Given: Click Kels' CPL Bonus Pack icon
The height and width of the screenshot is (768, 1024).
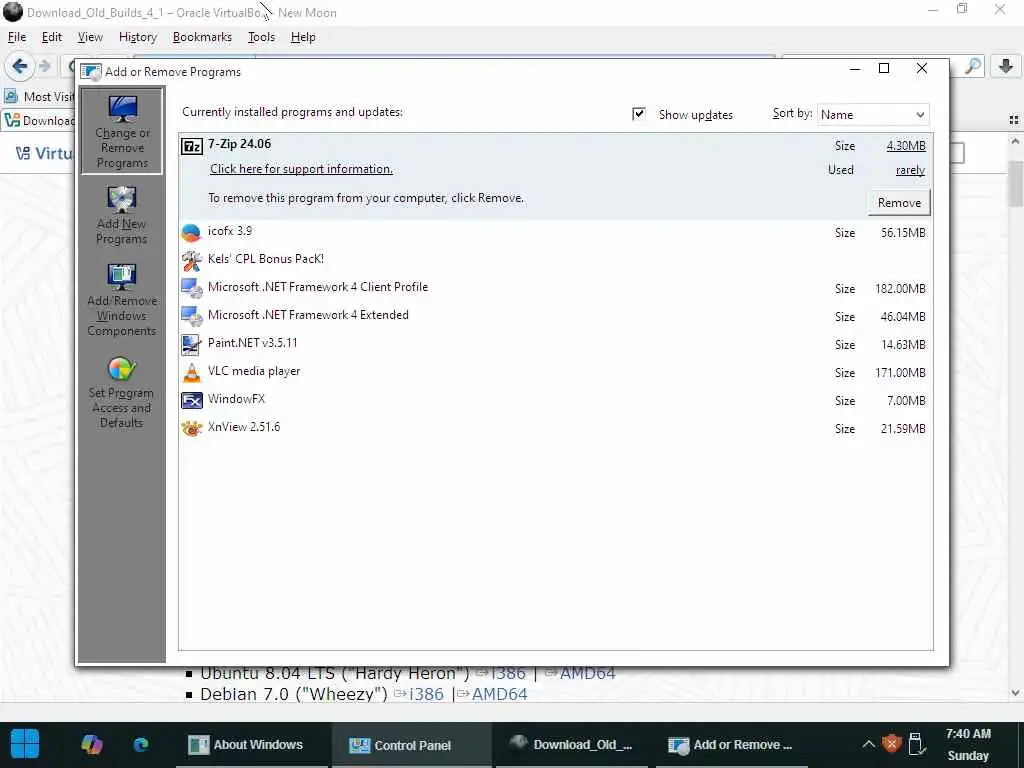Looking at the screenshot, I should click(x=191, y=260).
